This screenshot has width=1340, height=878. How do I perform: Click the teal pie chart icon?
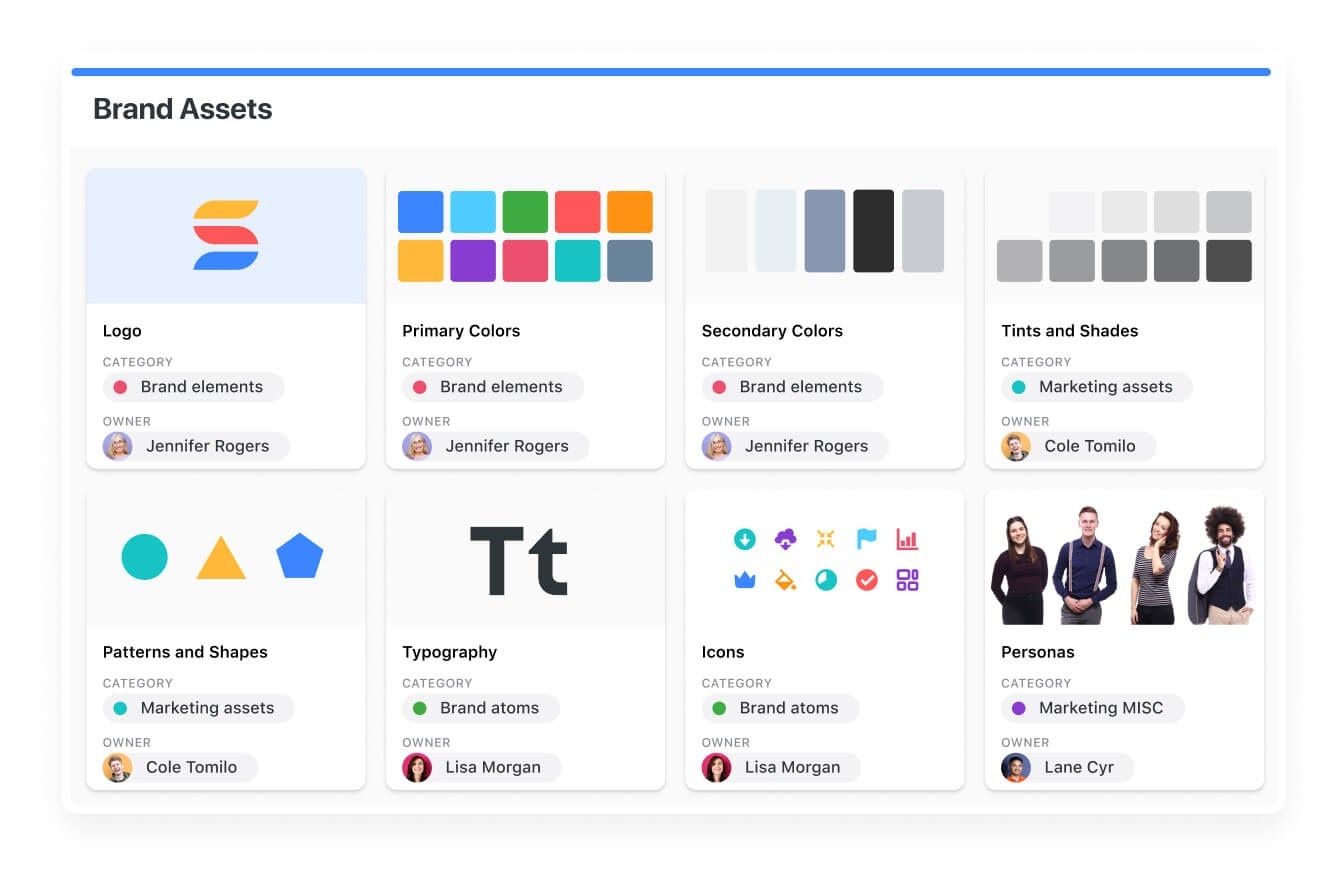click(826, 580)
